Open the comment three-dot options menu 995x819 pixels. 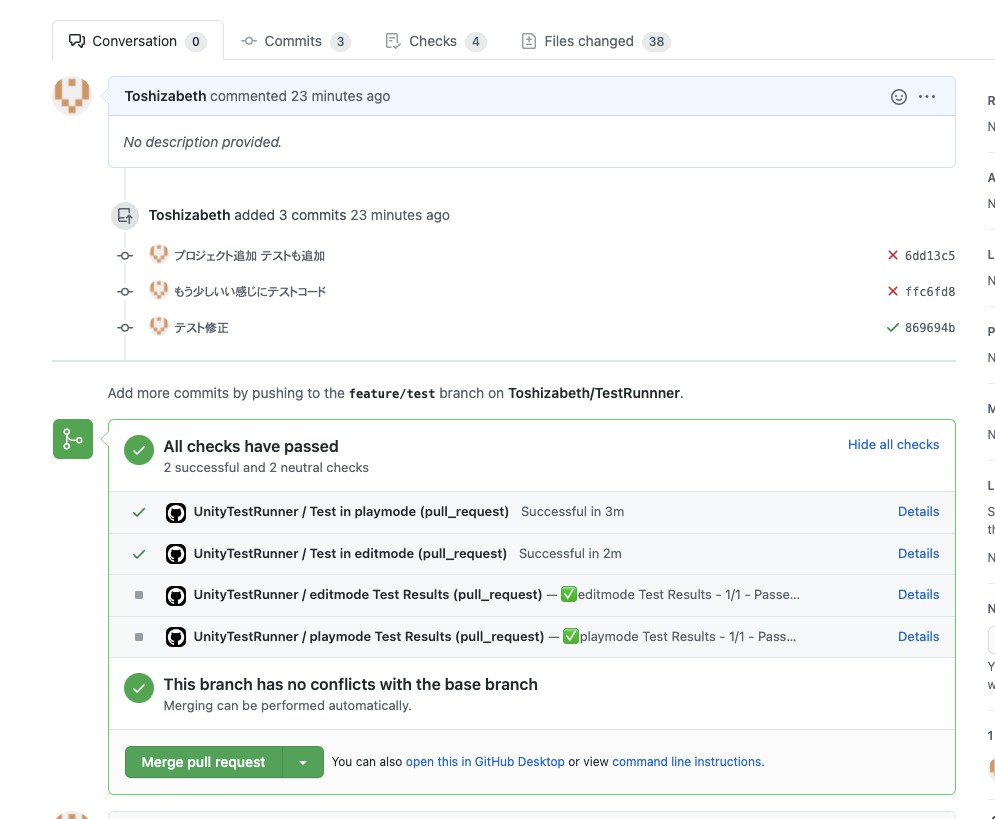click(x=927, y=97)
